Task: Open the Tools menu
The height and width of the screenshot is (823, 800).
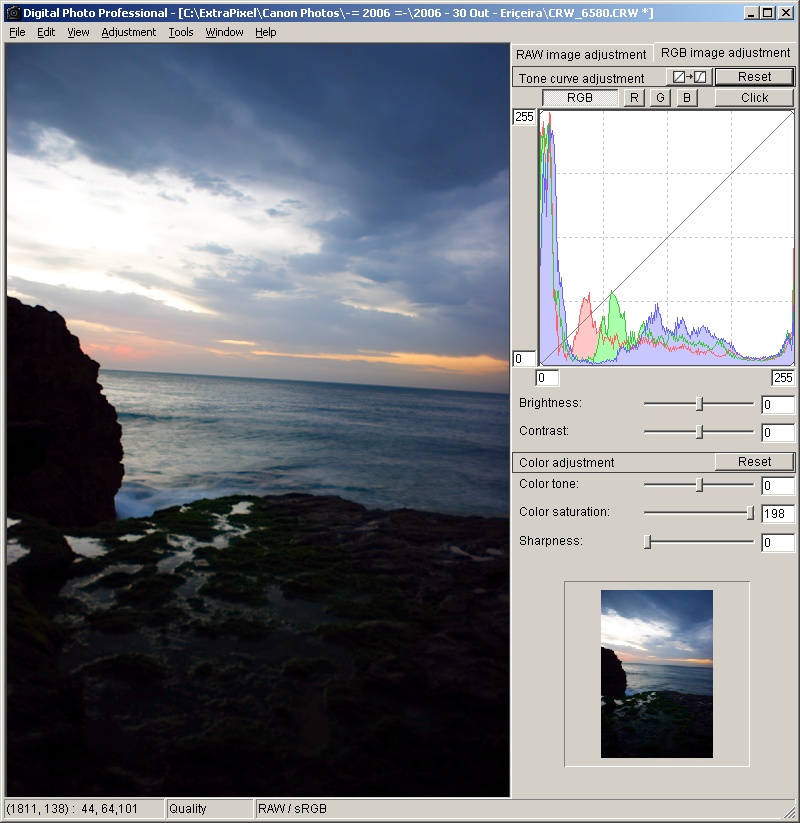Action: coord(181,33)
